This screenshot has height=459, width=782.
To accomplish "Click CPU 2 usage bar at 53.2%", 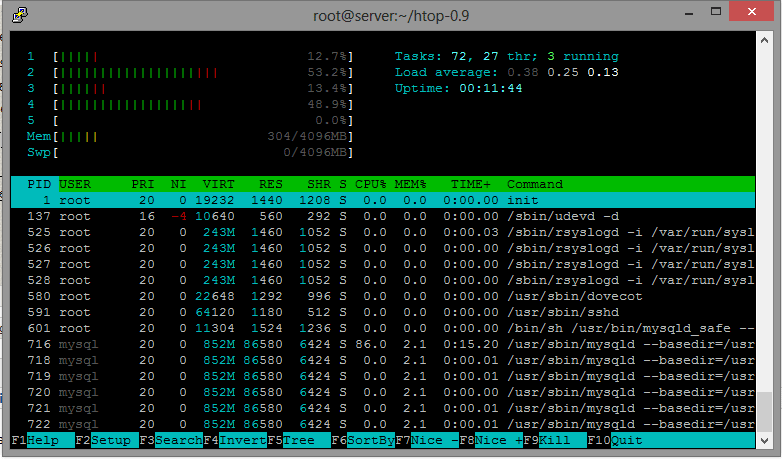I will 203,72.
